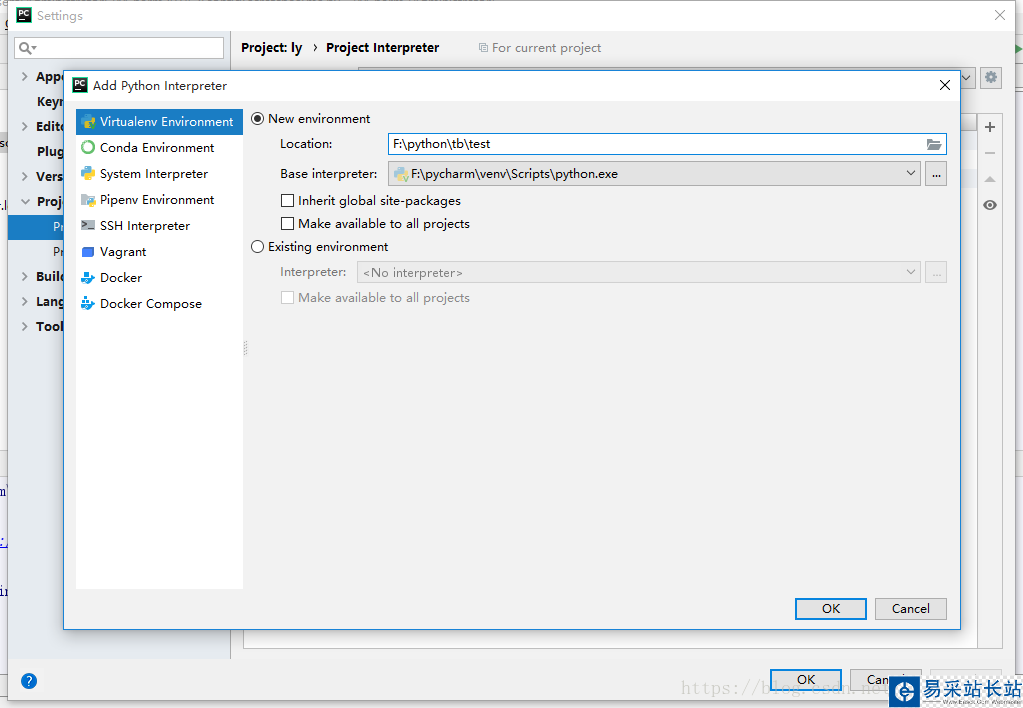Open the Base interpreter dropdown

coord(911,174)
